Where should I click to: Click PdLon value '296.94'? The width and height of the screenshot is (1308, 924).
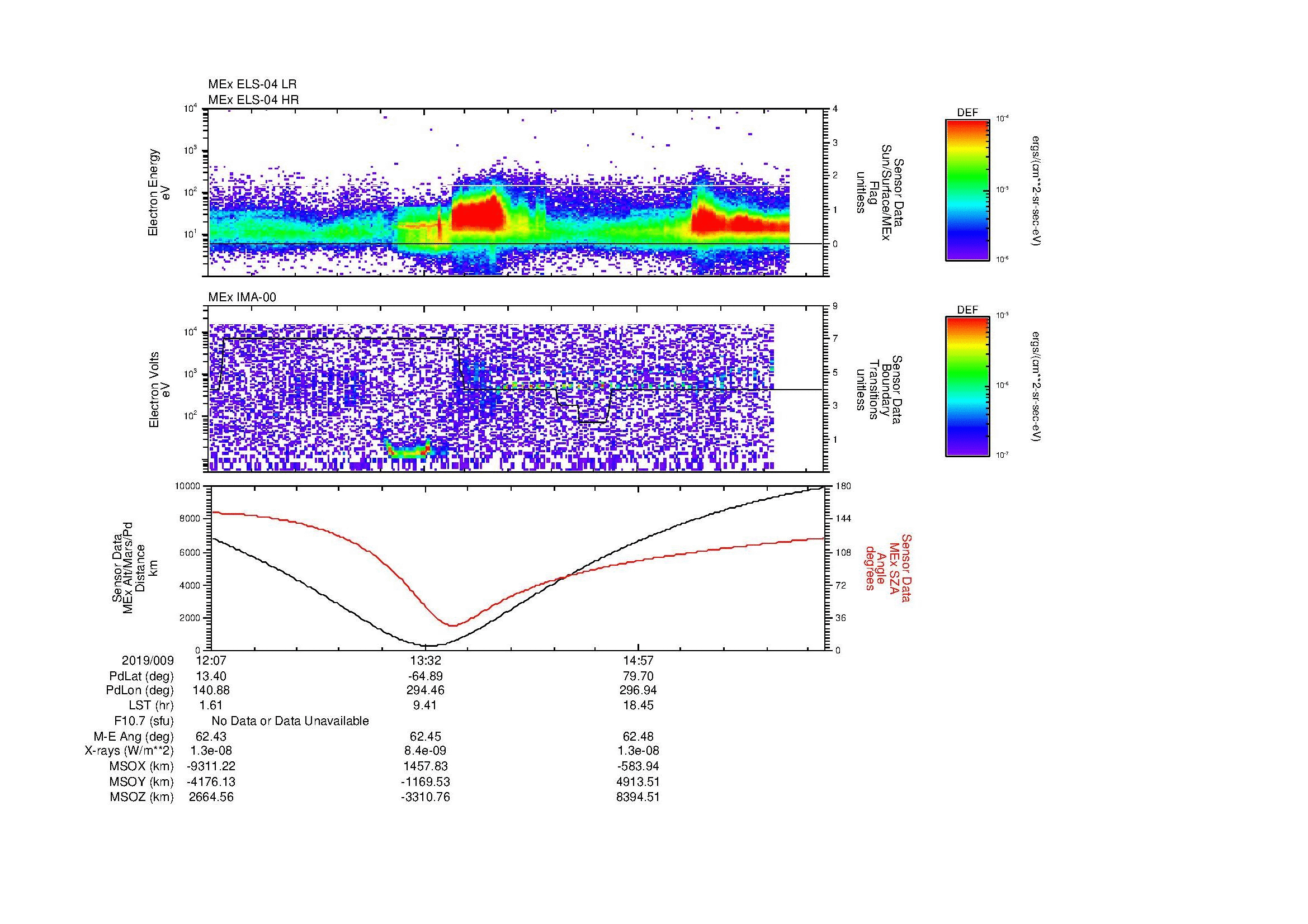(x=639, y=690)
